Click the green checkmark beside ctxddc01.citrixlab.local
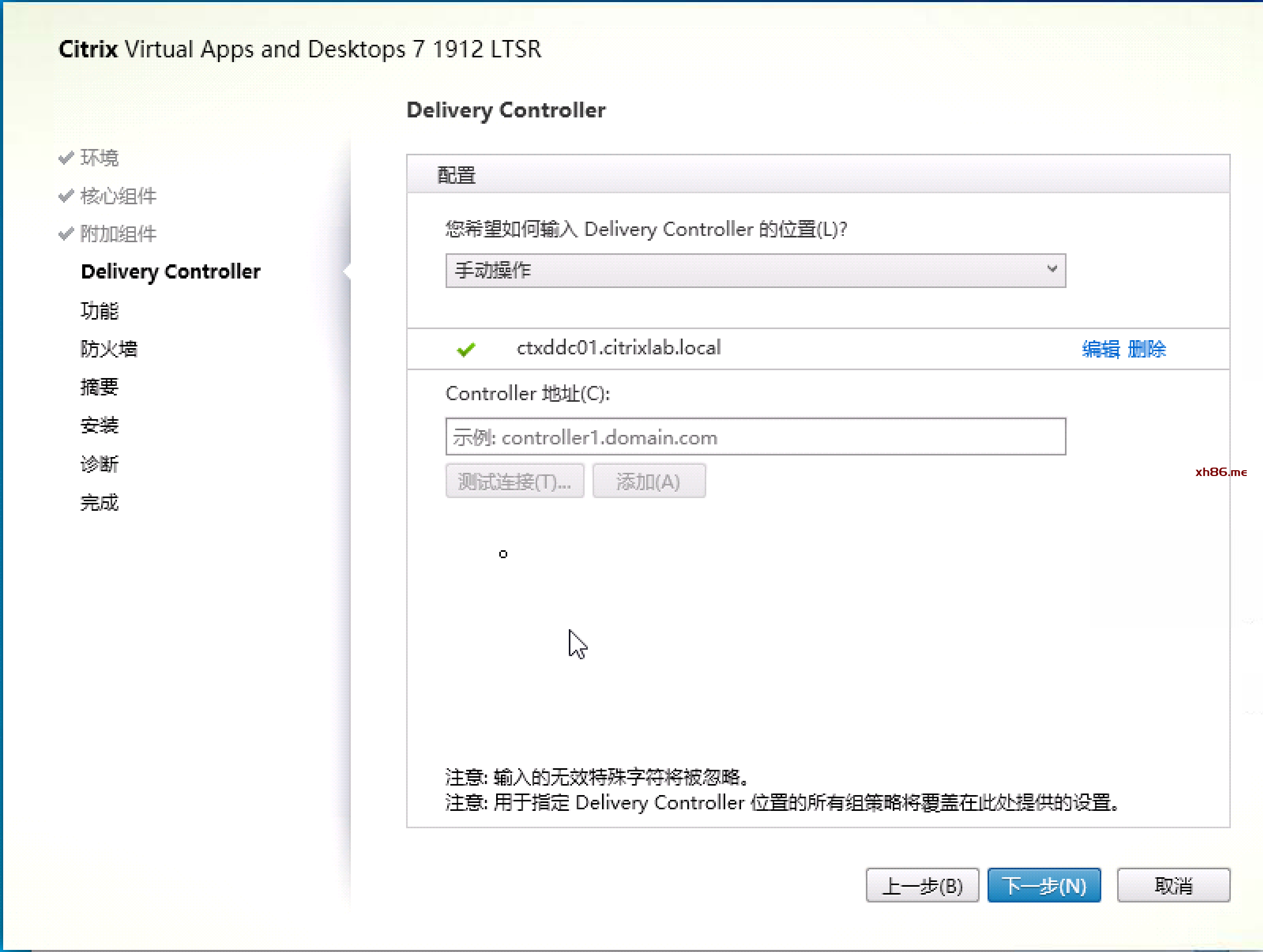This screenshot has height=952, width=1263. point(466,349)
